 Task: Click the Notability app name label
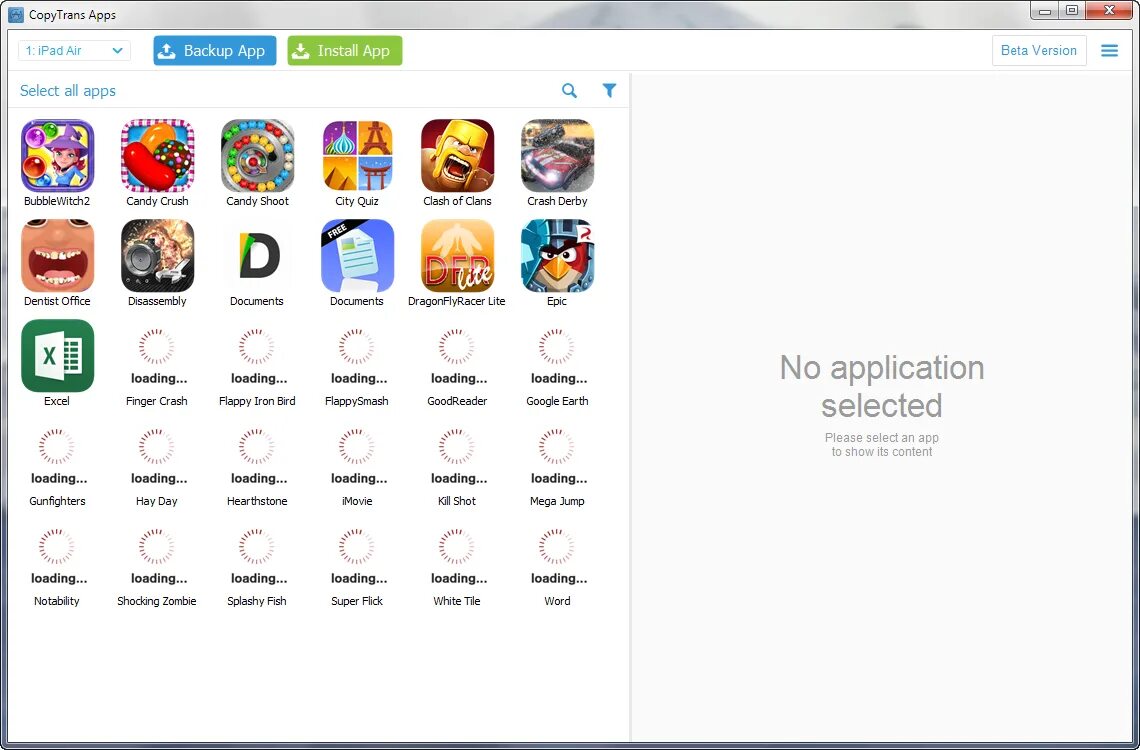click(57, 601)
